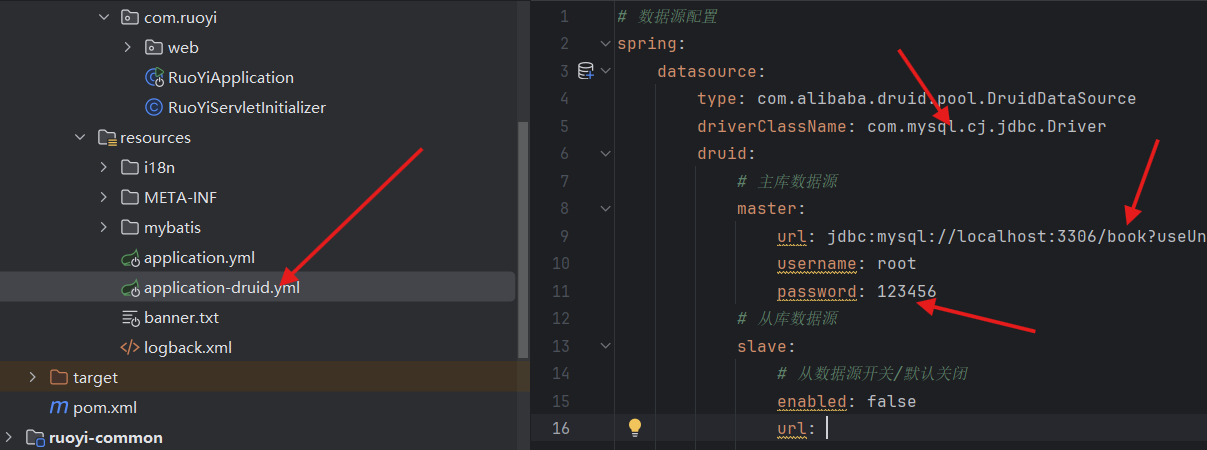The height and width of the screenshot is (450, 1207).
Task: Click the jdbc:mysql url value
Action: coord(1017,236)
